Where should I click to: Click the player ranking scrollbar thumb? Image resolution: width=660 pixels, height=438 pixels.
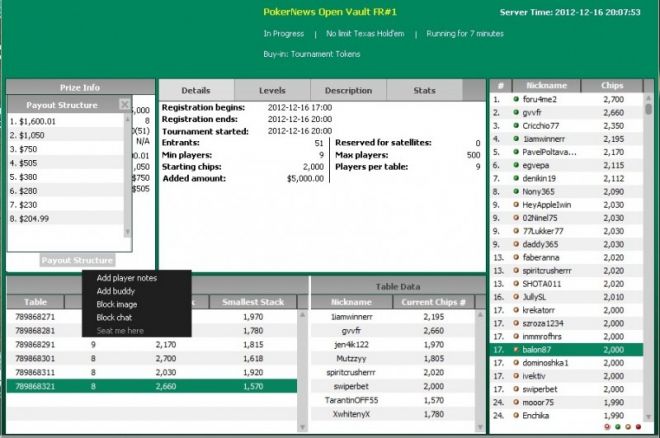point(649,109)
